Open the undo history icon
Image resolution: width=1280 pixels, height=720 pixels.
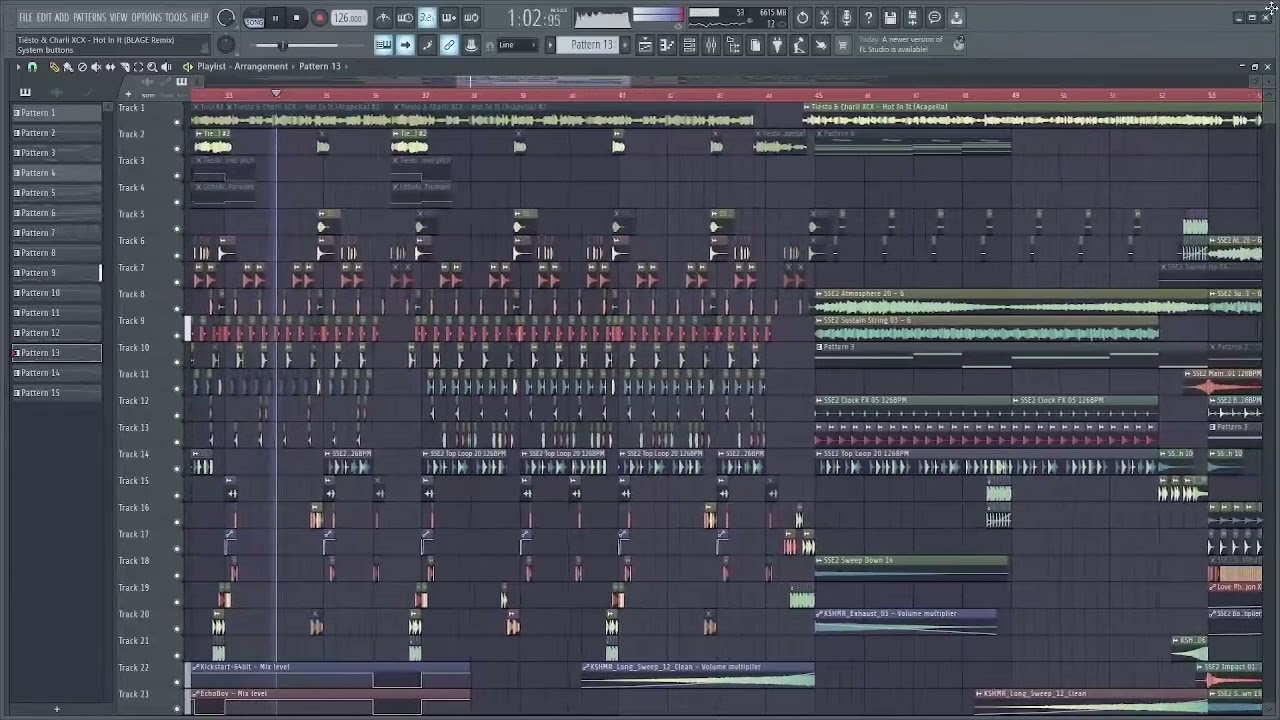(802, 18)
